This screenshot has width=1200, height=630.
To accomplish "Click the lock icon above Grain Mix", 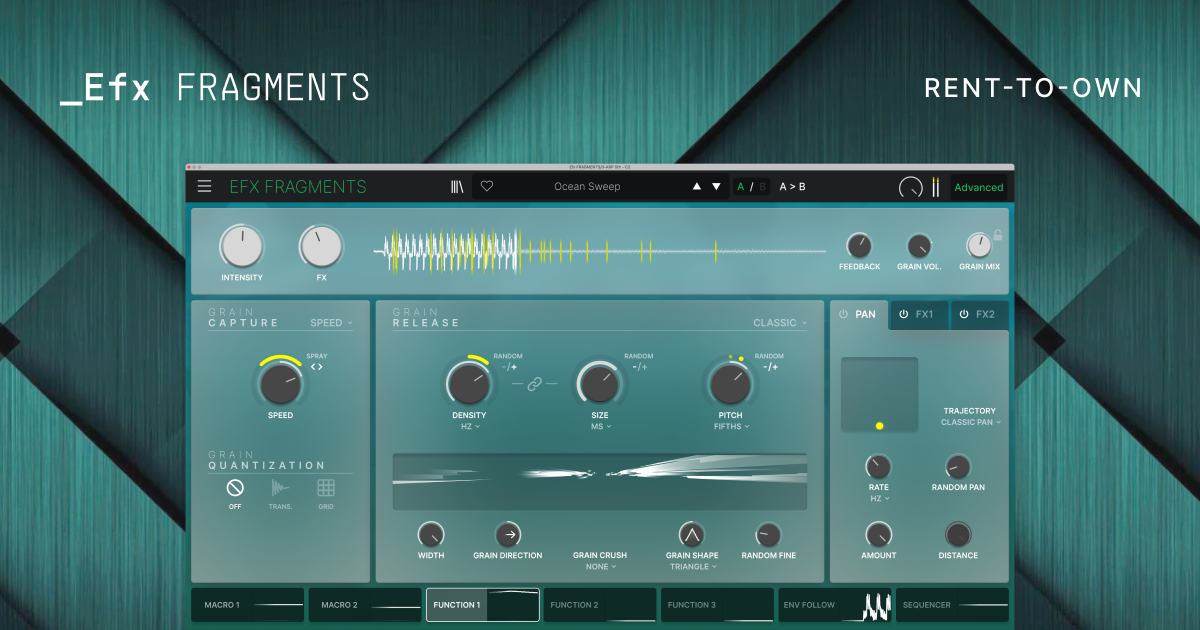I will tap(997, 235).
